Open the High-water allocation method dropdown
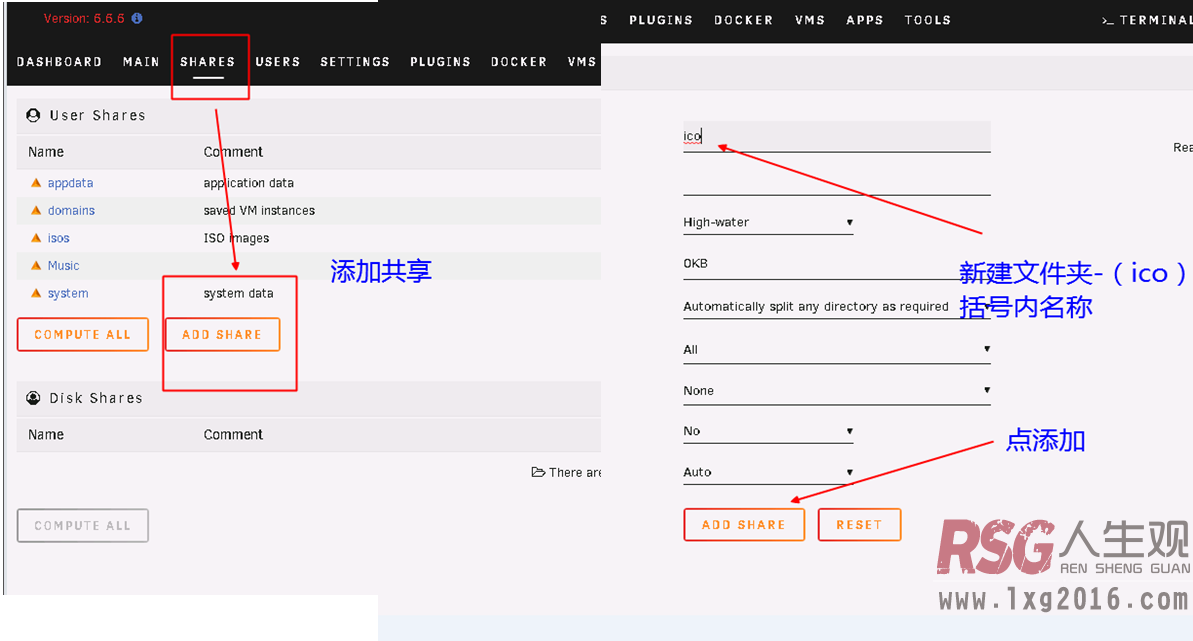 pyautogui.click(x=768, y=222)
